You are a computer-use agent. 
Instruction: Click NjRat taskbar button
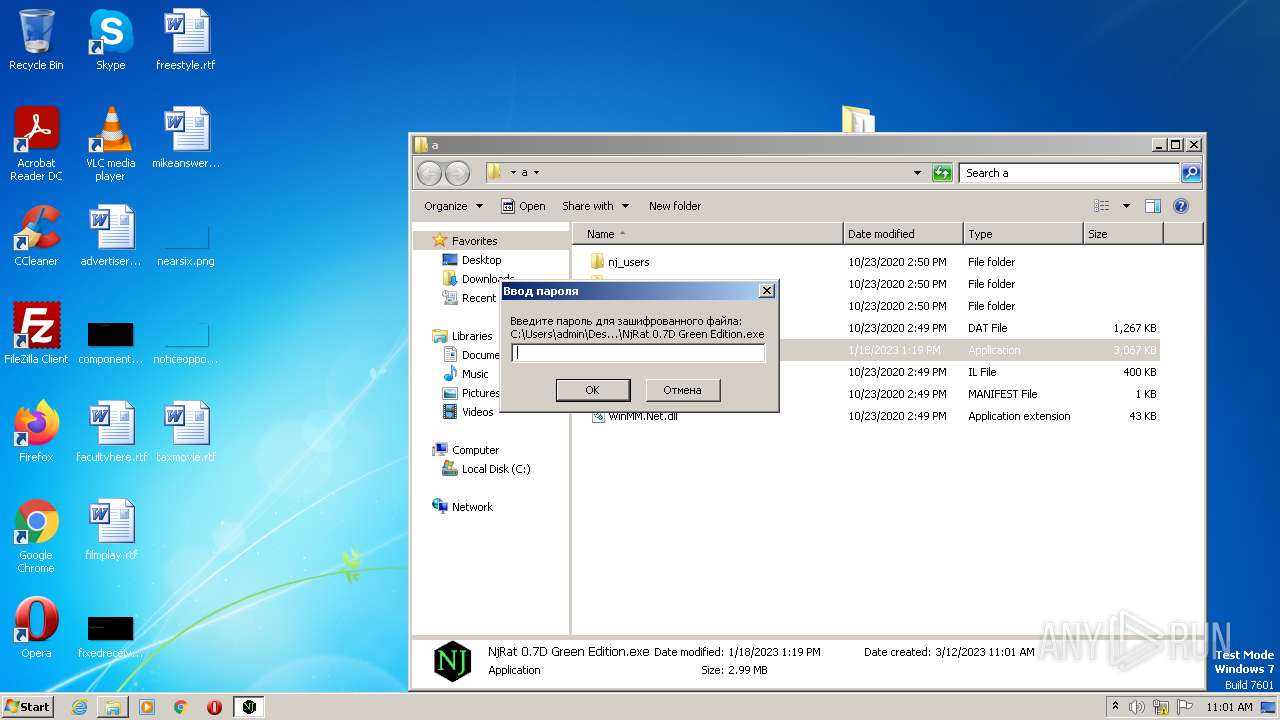pos(249,707)
